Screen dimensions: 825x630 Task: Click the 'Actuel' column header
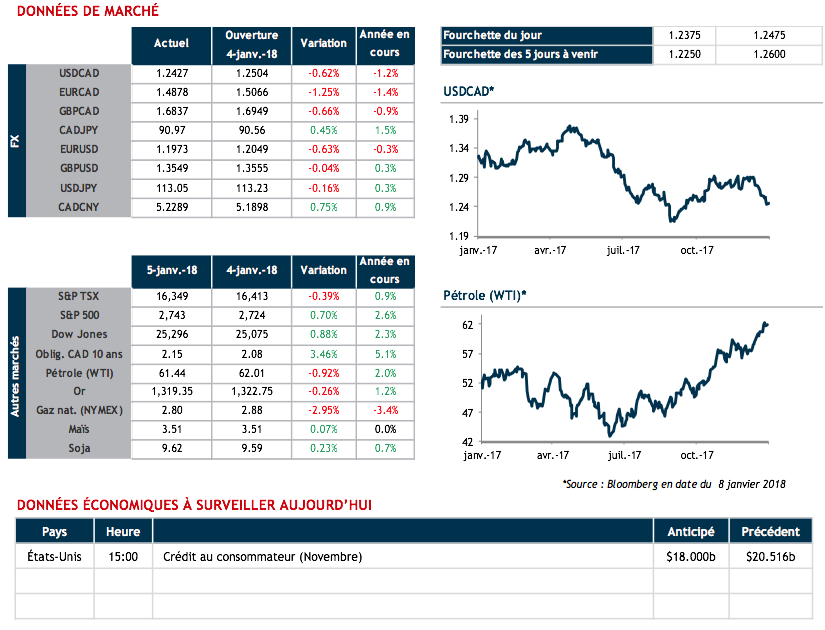tap(171, 44)
